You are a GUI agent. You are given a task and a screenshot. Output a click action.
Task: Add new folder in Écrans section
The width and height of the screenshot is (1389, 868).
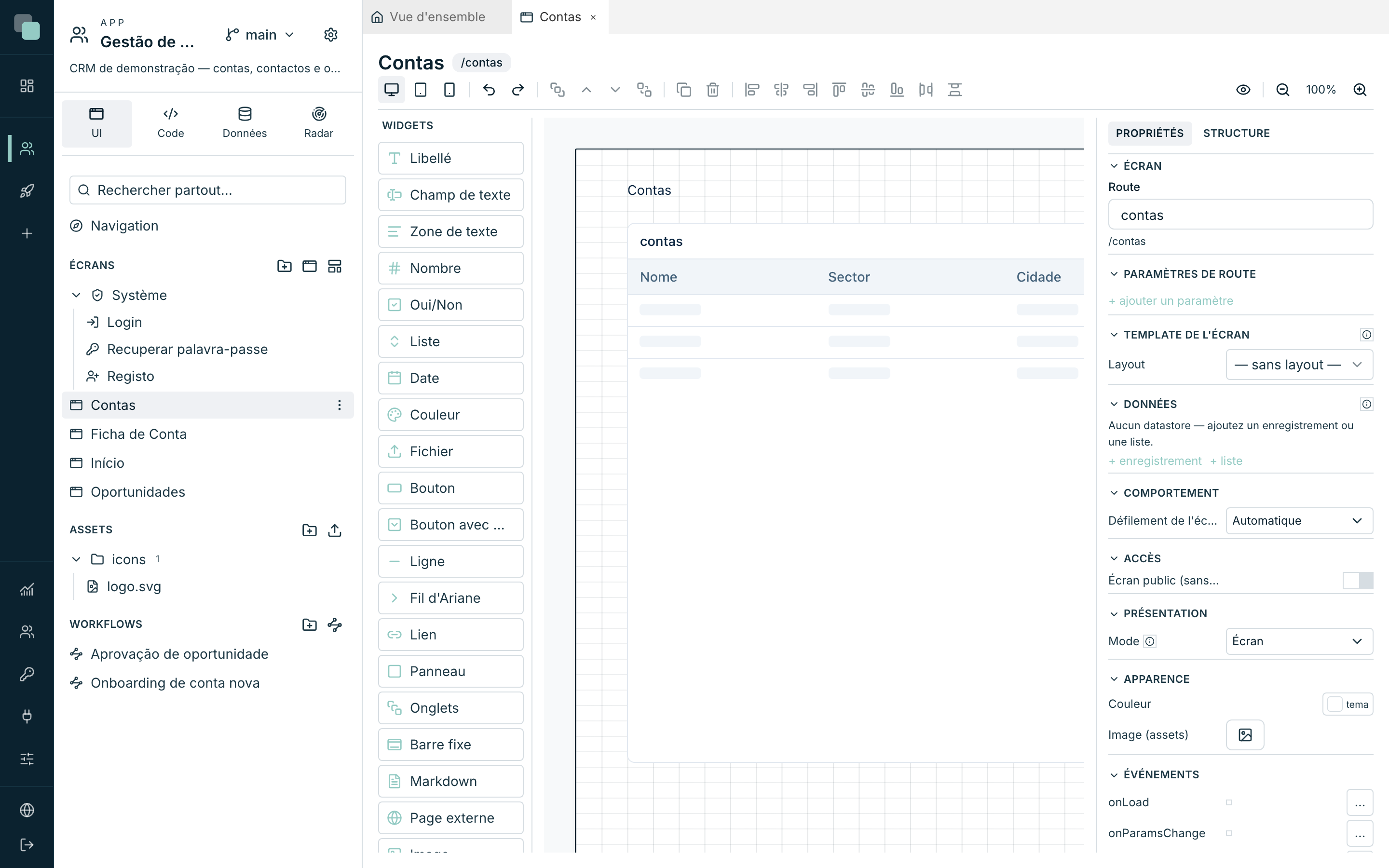coord(284,266)
